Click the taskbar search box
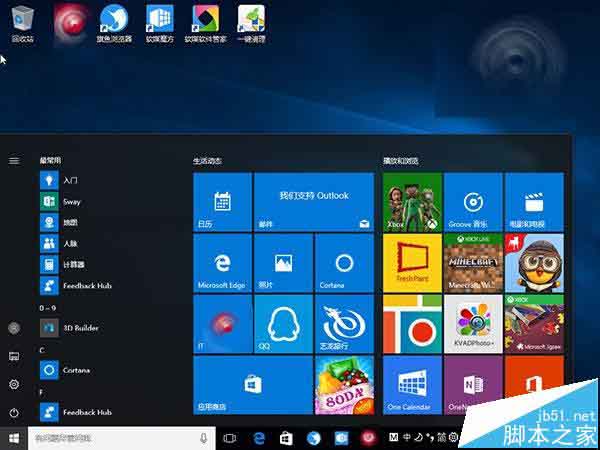 click(122, 438)
